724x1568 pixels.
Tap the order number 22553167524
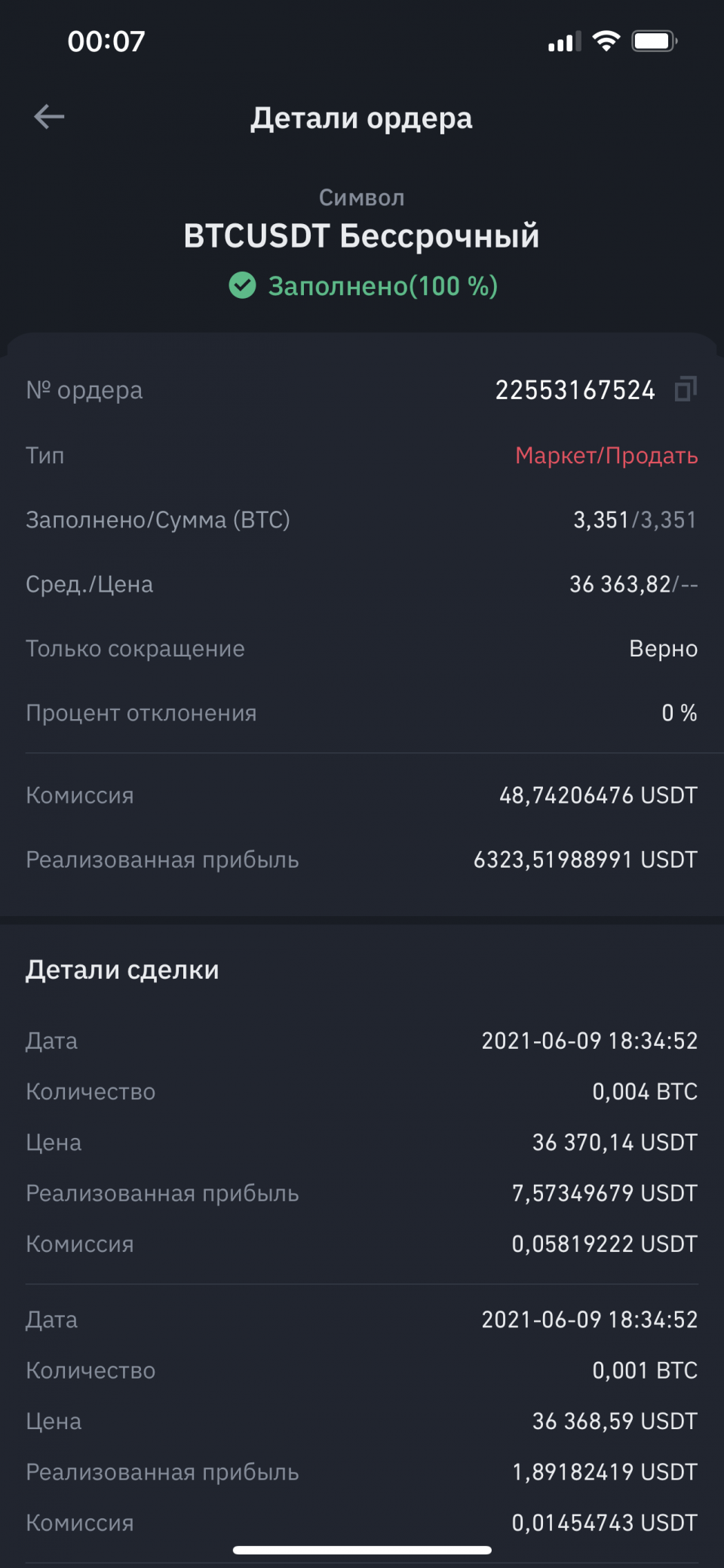[575, 390]
